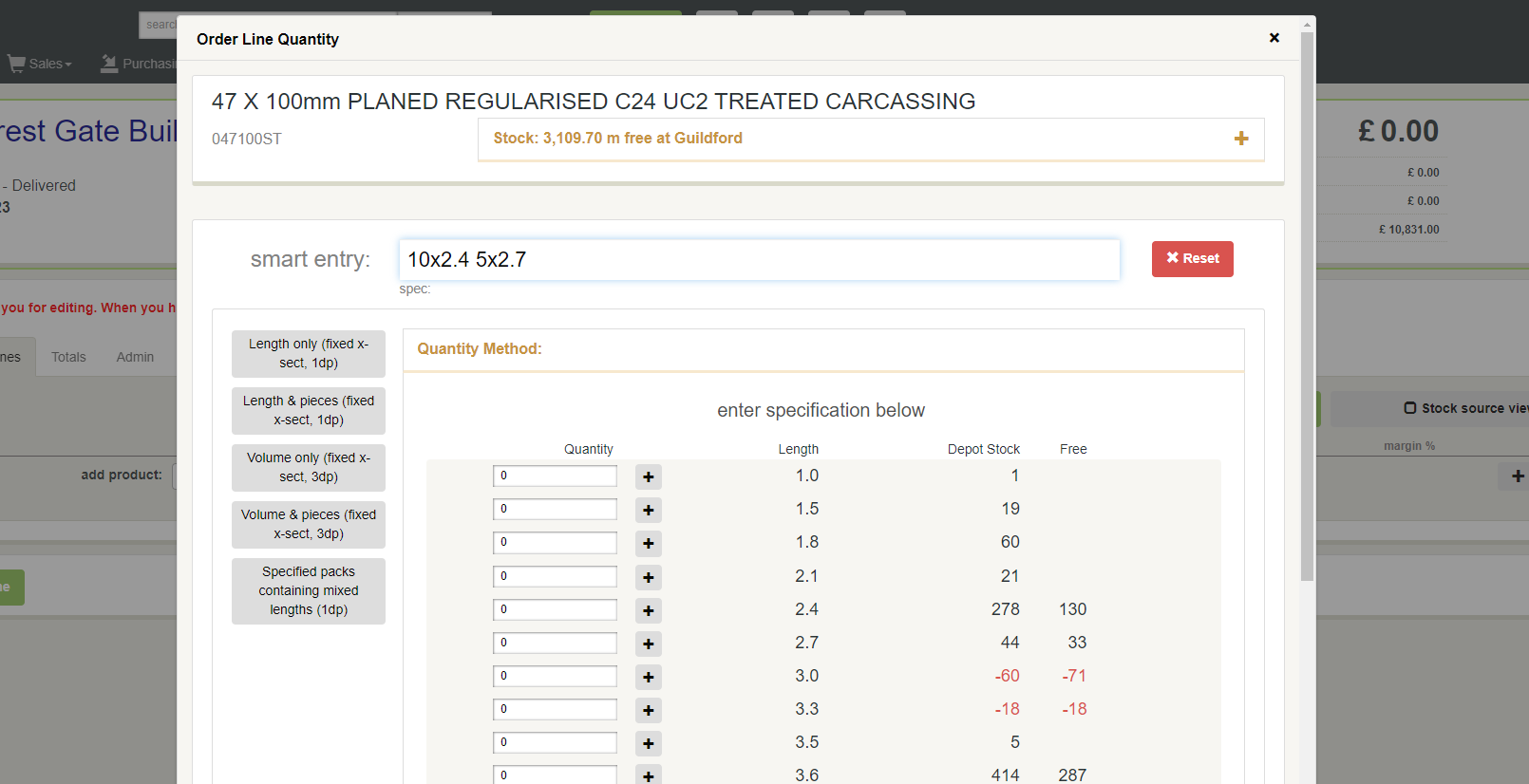Viewport: 1529px width, 784px height.
Task: Click depot stock value 278
Action: (x=1006, y=609)
